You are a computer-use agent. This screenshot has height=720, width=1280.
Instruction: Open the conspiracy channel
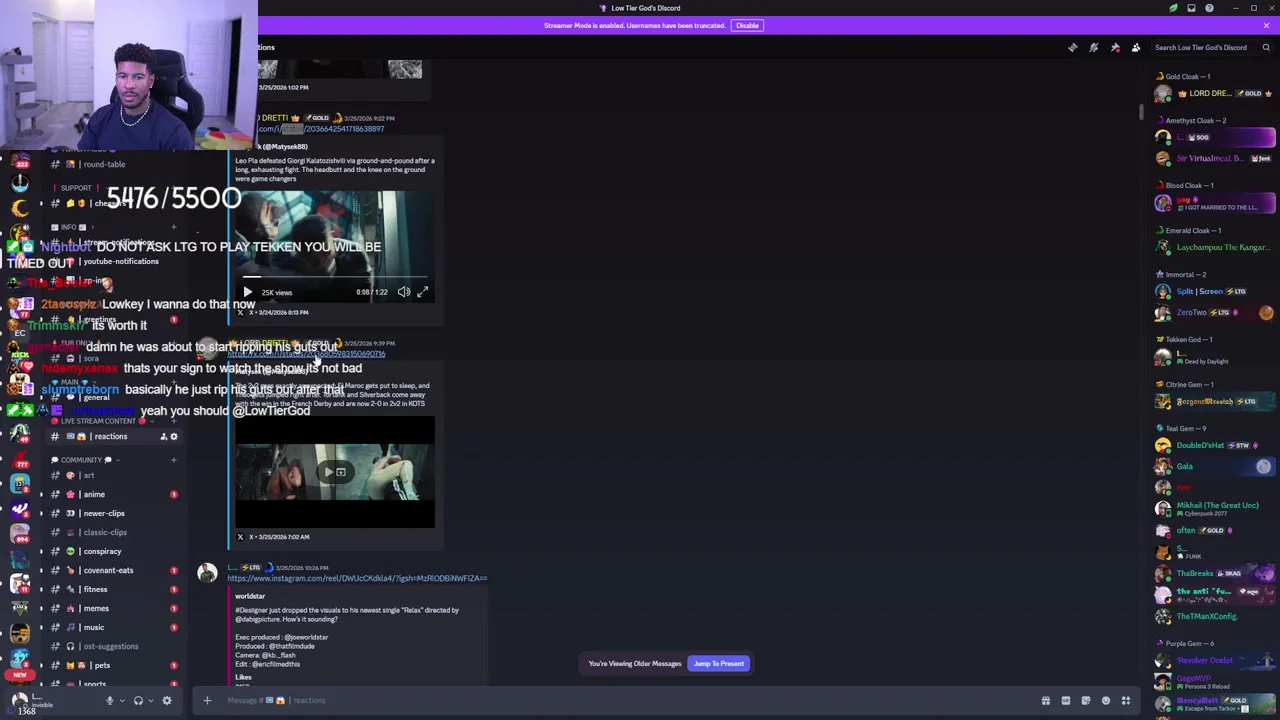pos(114,551)
